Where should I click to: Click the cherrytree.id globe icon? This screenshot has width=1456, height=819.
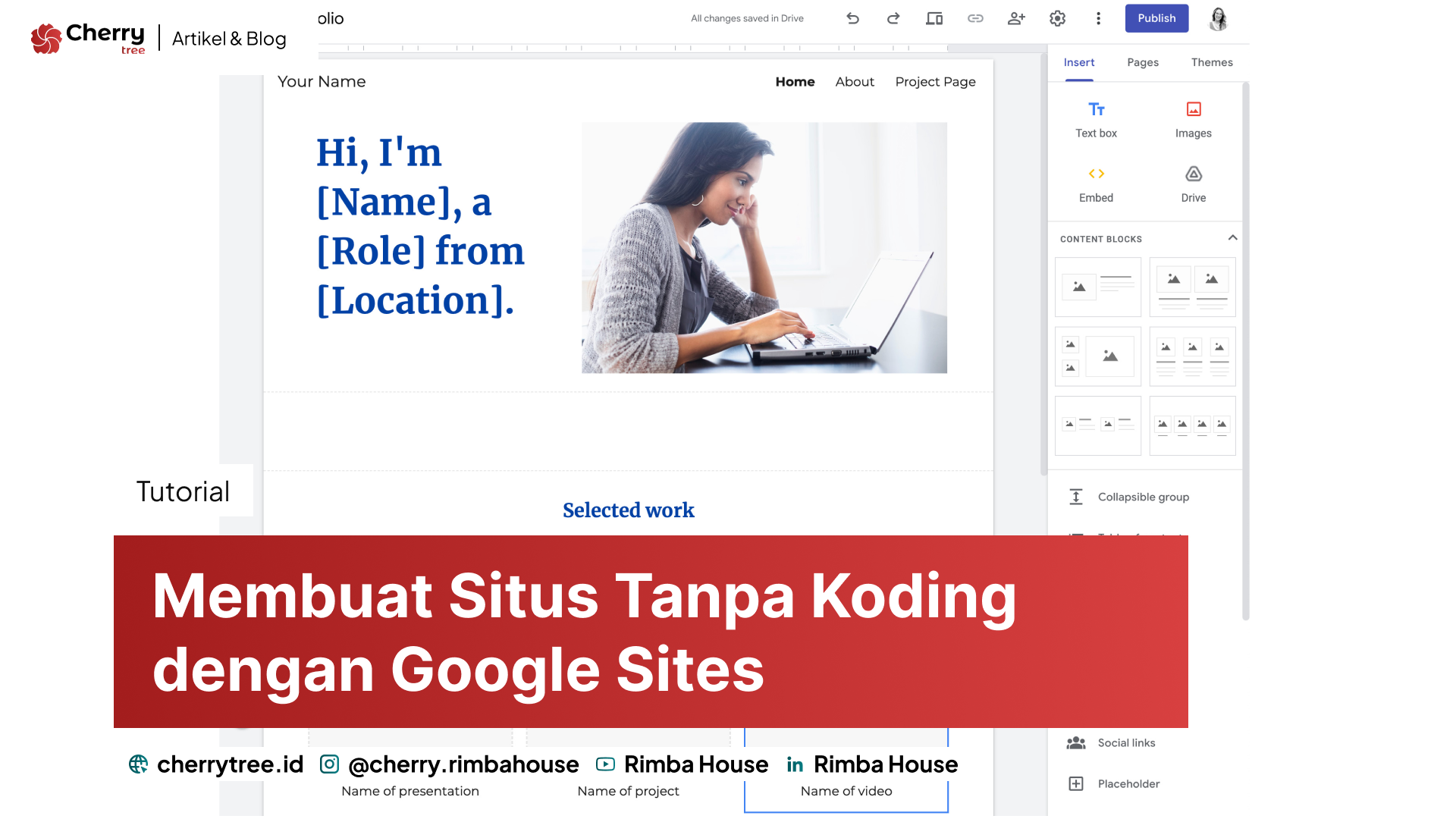[x=138, y=764]
